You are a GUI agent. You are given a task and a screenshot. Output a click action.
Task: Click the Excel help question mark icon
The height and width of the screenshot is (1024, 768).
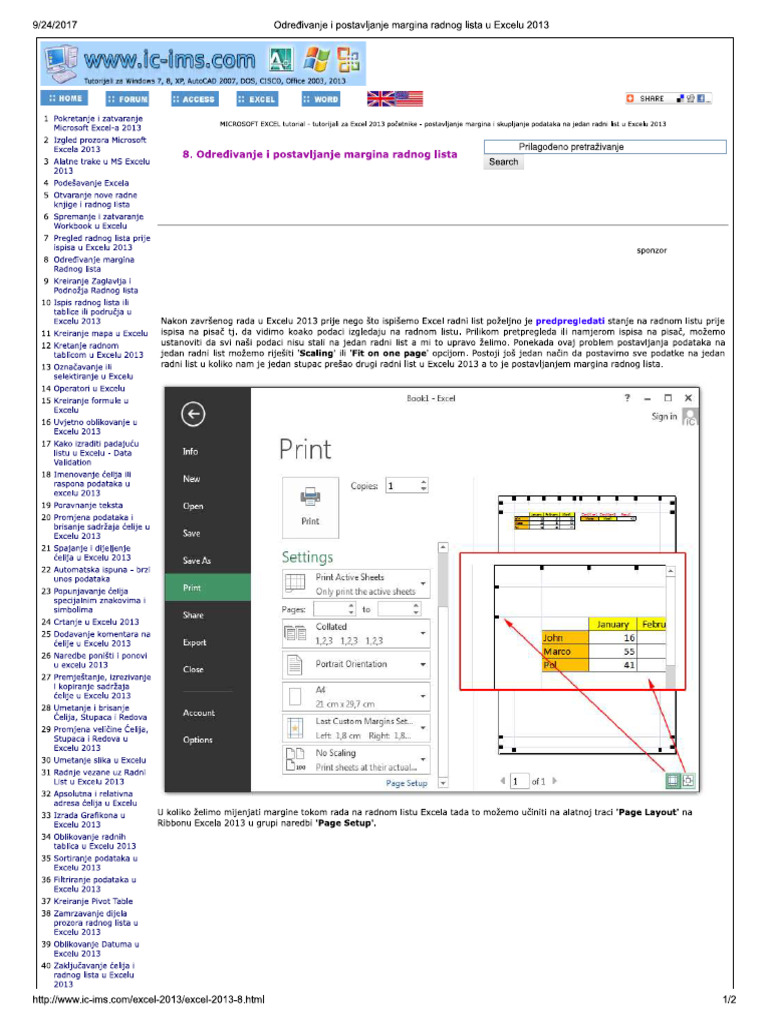point(628,398)
